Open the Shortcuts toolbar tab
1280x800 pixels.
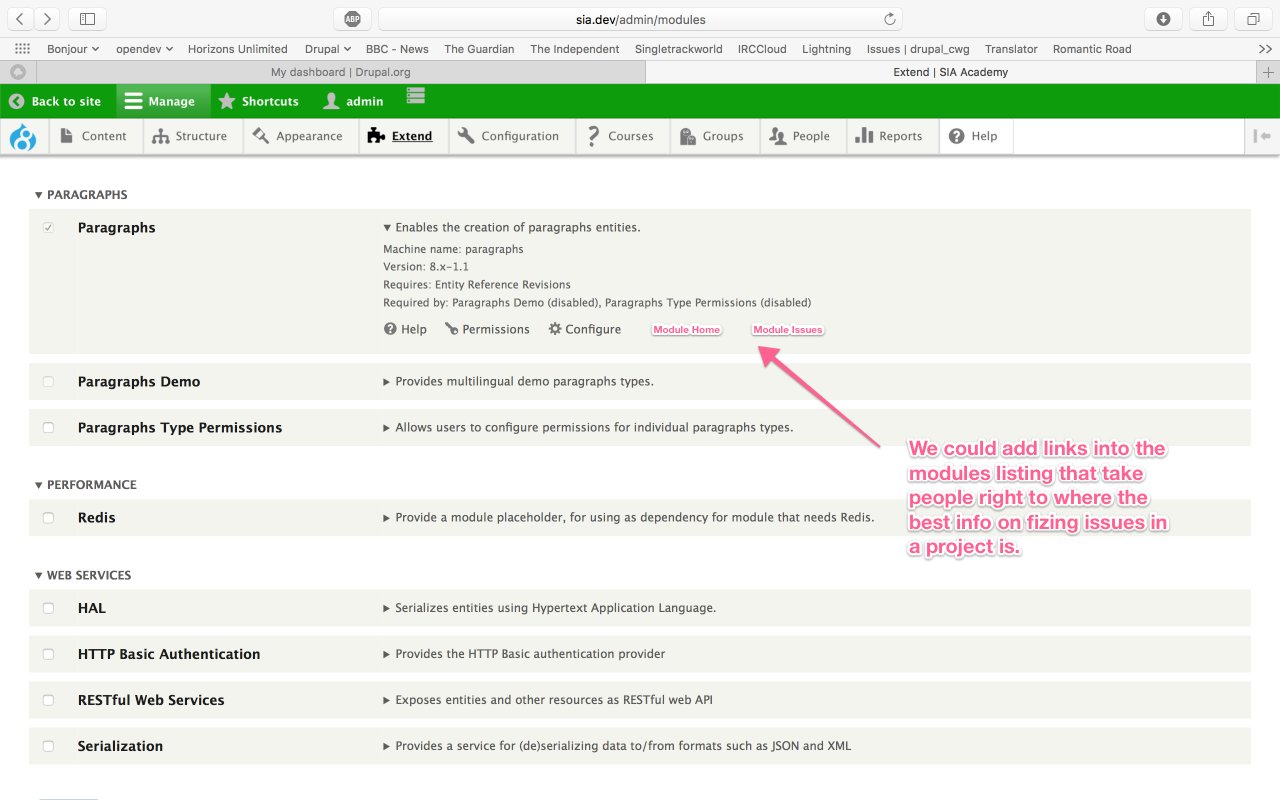259,101
